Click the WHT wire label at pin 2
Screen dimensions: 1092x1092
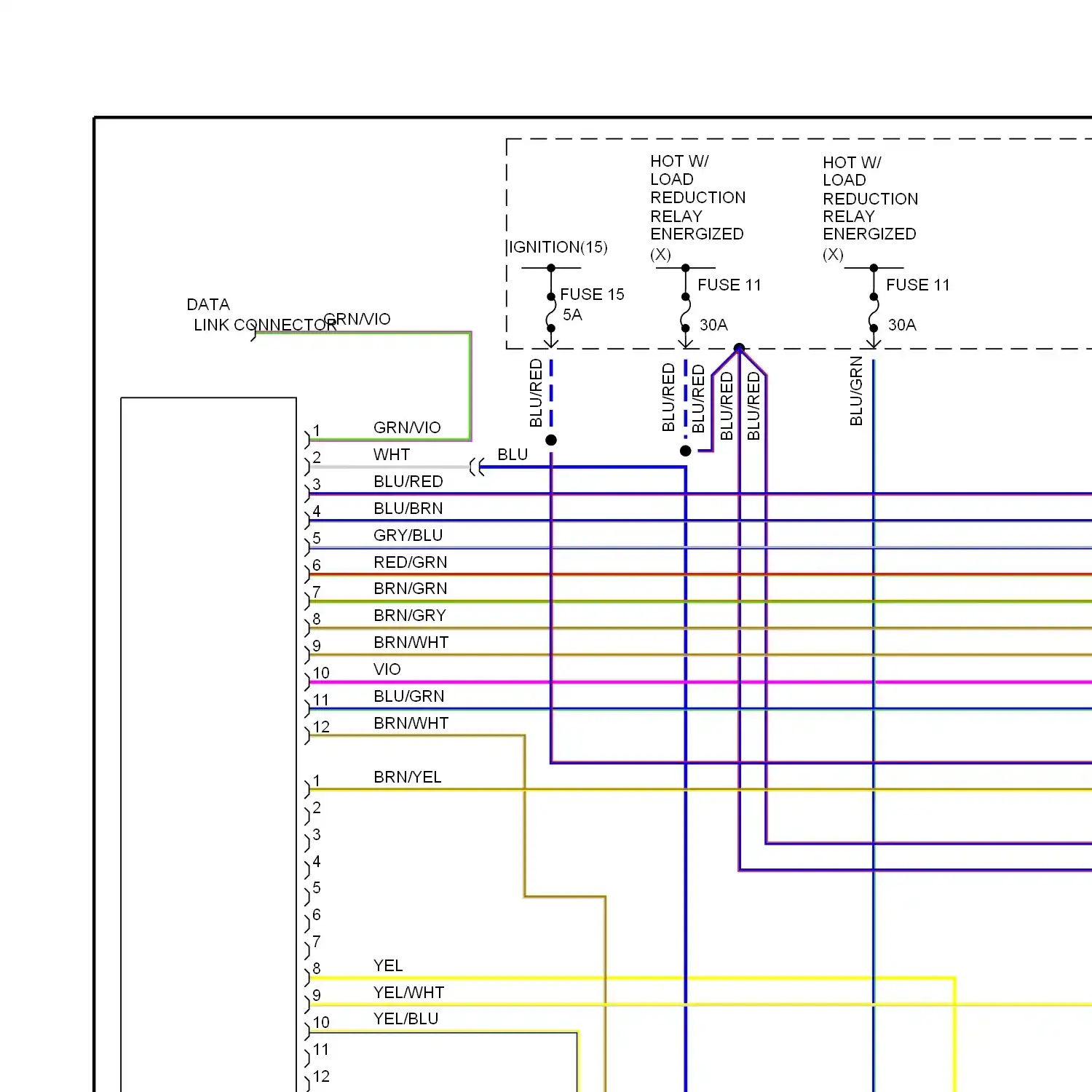(x=392, y=454)
